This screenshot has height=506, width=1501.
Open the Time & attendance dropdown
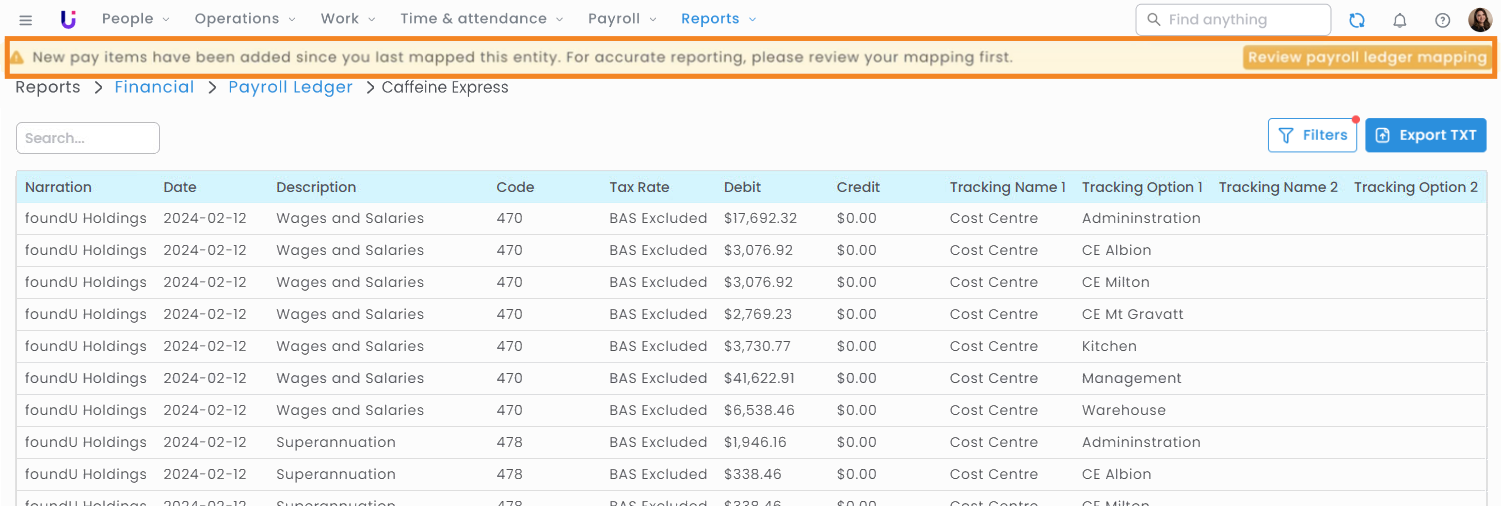click(482, 19)
